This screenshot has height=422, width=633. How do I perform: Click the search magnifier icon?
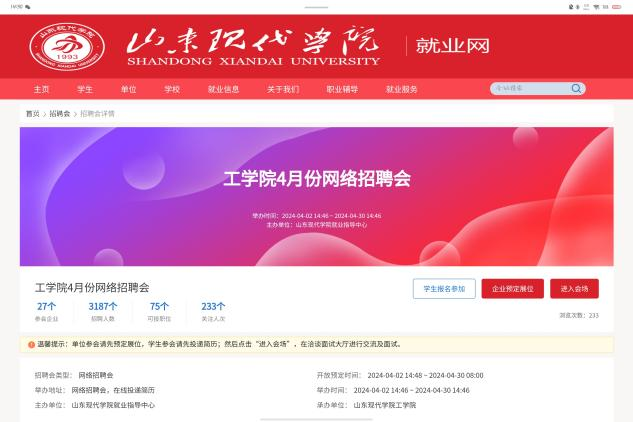[x=577, y=89]
